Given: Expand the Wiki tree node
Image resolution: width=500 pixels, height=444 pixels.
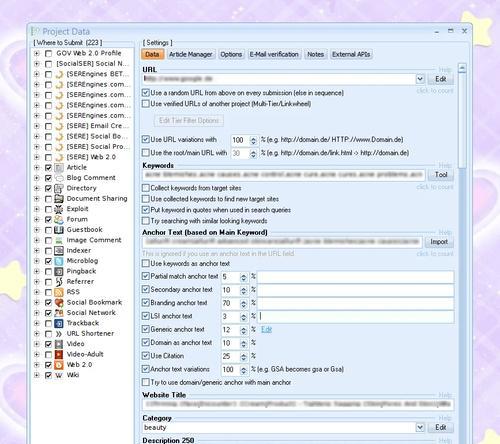Looking at the screenshot, I should click(37, 375).
